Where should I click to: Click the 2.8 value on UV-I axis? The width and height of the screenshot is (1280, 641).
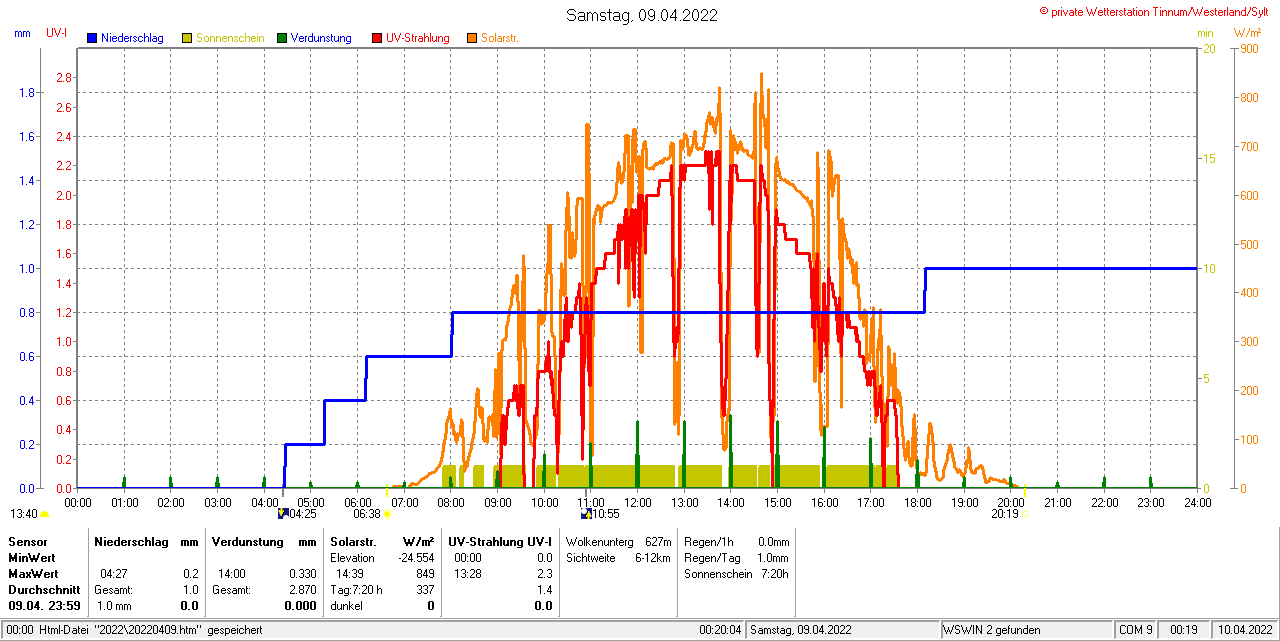[64, 78]
